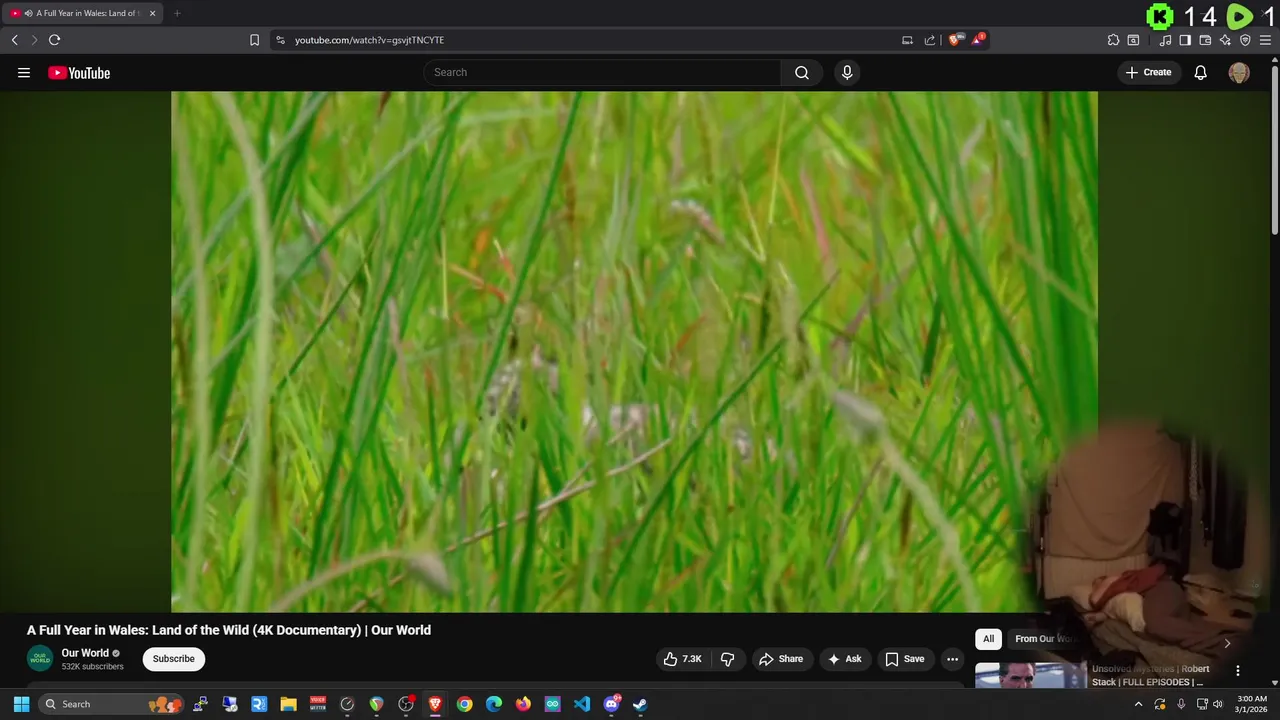
Task: Open the Rumble play logo overlay icon
Action: point(1239,16)
